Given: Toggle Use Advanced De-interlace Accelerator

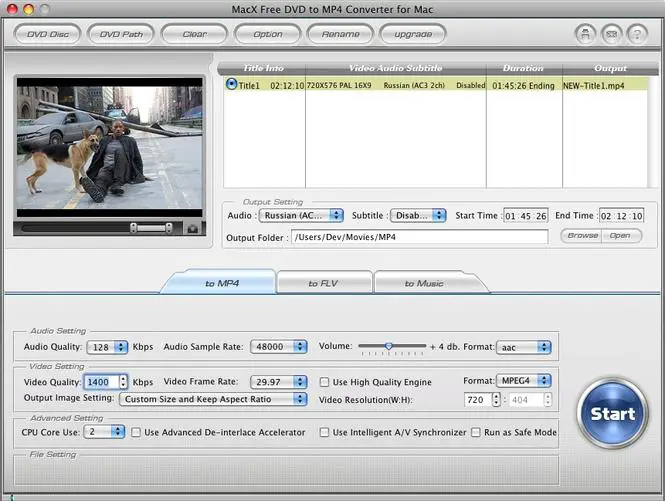Looking at the screenshot, I should click(x=136, y=432).
